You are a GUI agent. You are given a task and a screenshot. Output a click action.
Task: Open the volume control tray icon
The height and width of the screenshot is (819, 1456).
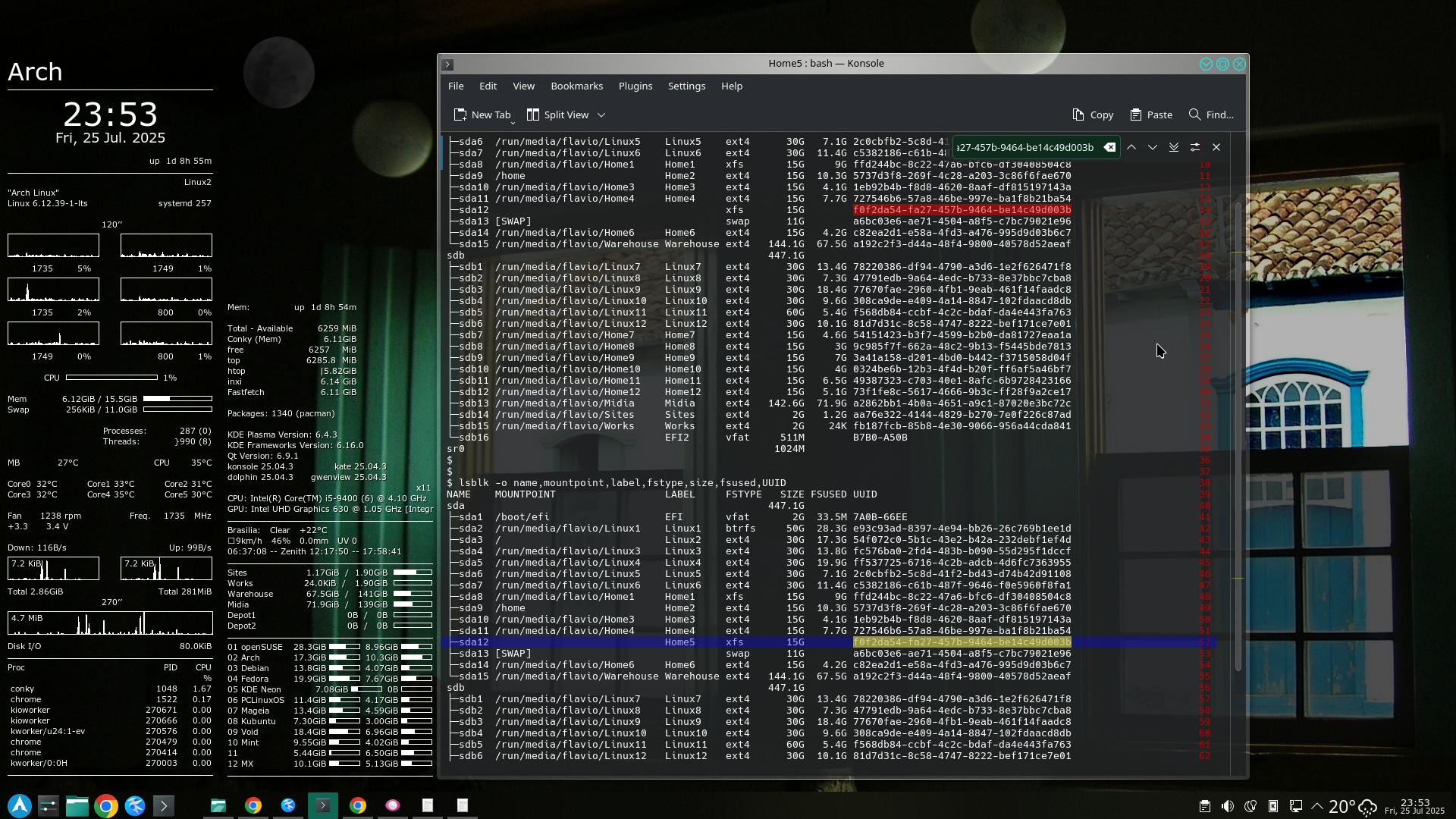click(x=1227, y=806)
